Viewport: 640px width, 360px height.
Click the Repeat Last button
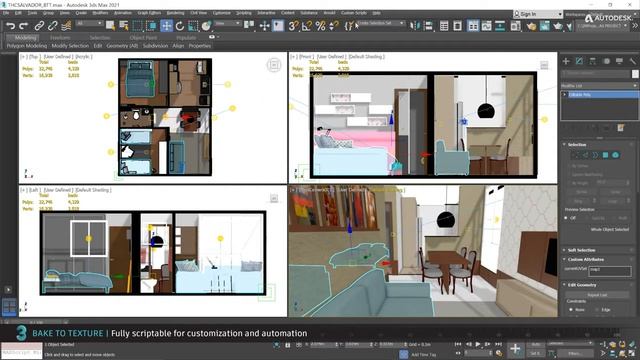(x=597, y=295)
